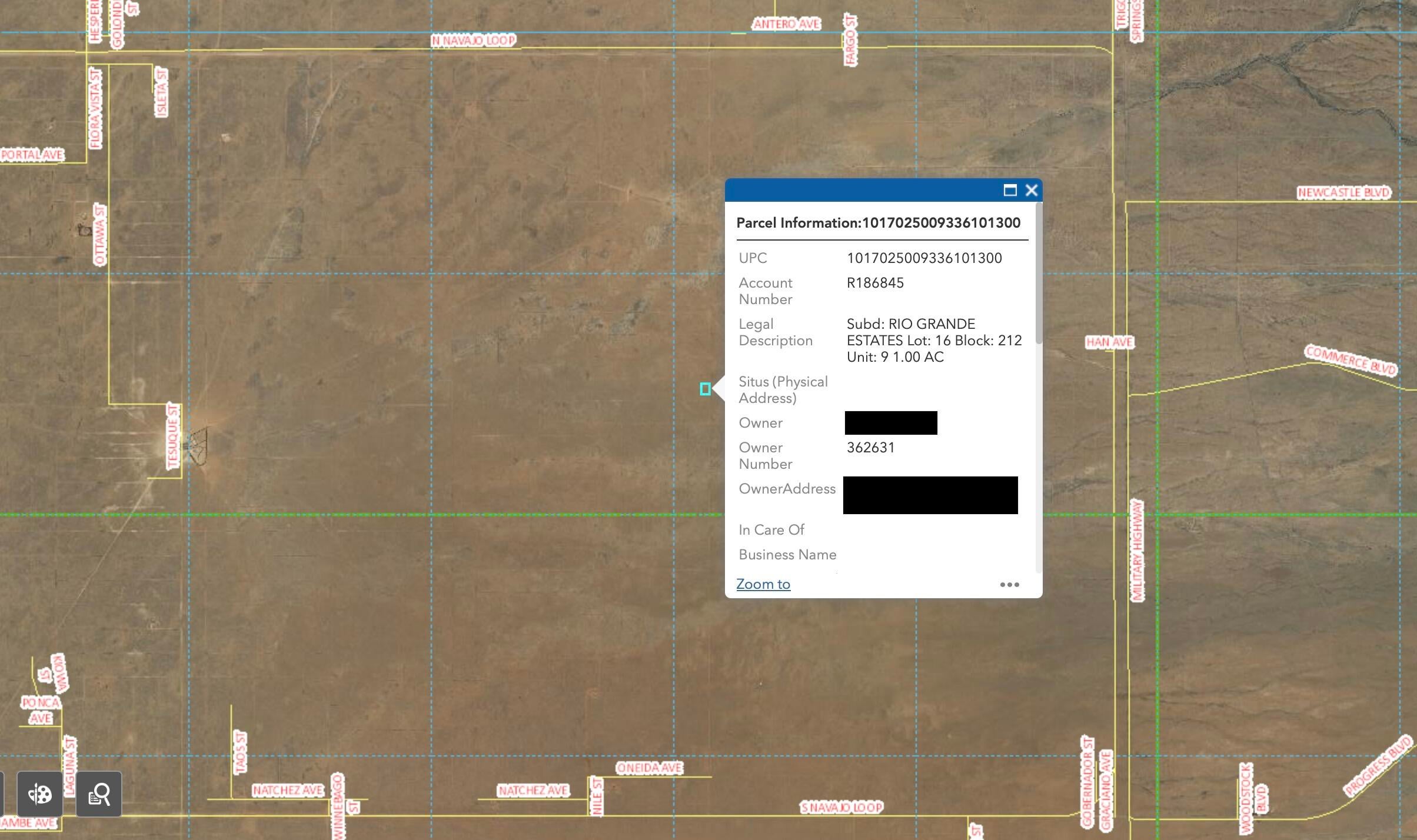Click the ONEIDA AVE road label

[650, 768]
